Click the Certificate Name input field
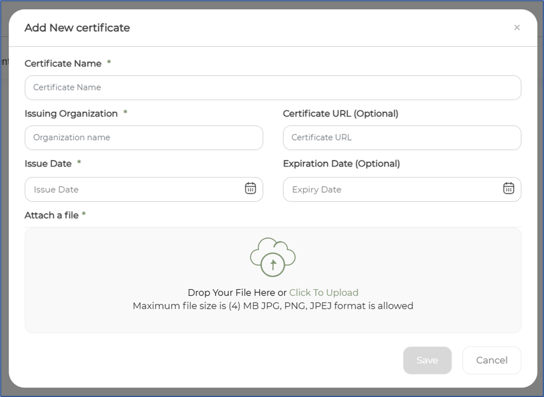544x397 pixels. (x=273, y=87)
